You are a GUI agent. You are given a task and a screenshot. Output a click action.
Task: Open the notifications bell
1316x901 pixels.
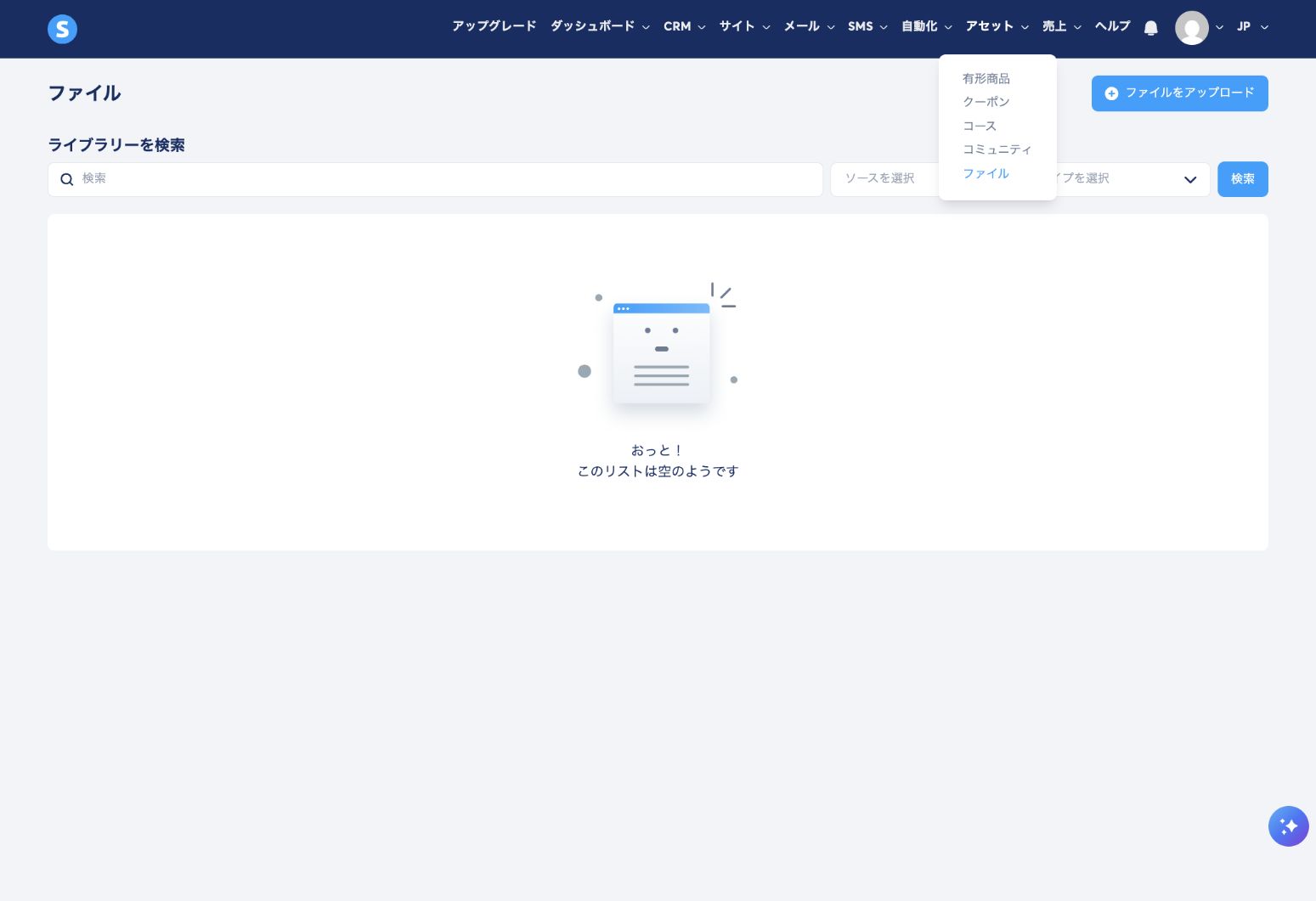1150,28
